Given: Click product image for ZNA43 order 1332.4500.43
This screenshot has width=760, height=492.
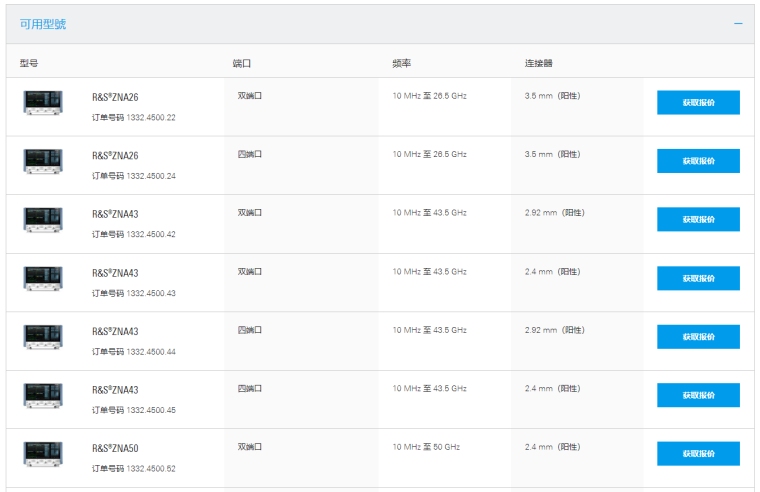Looking at the screenshot, I should point(43,278).
